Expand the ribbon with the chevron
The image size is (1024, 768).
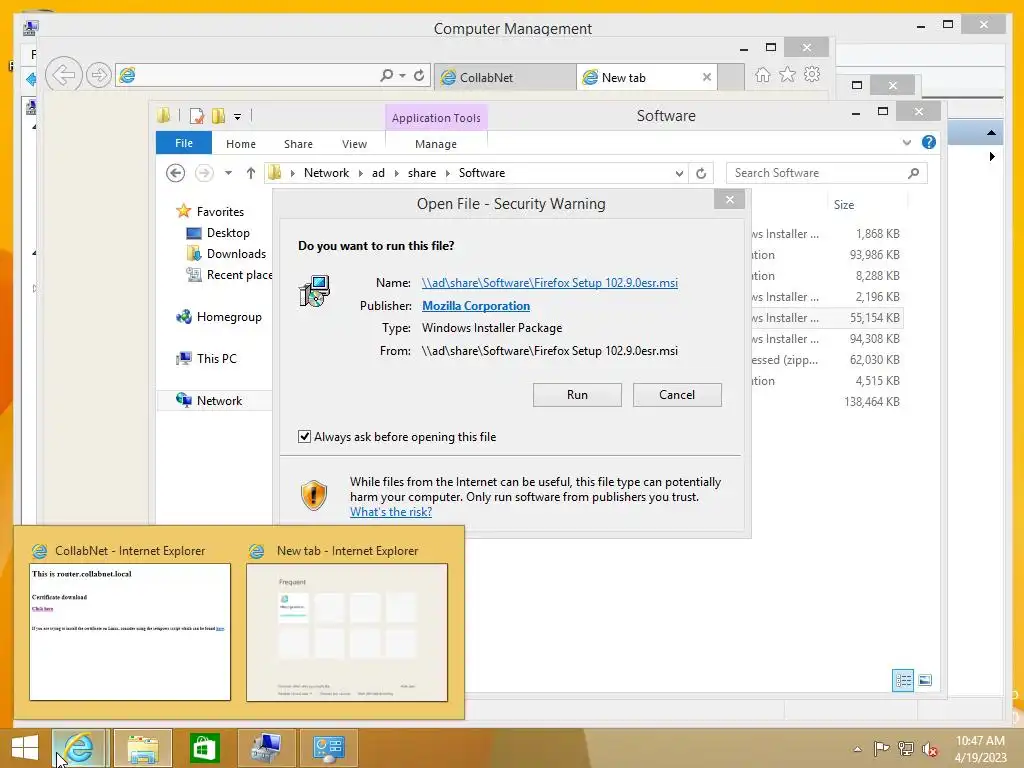point(906,142)
